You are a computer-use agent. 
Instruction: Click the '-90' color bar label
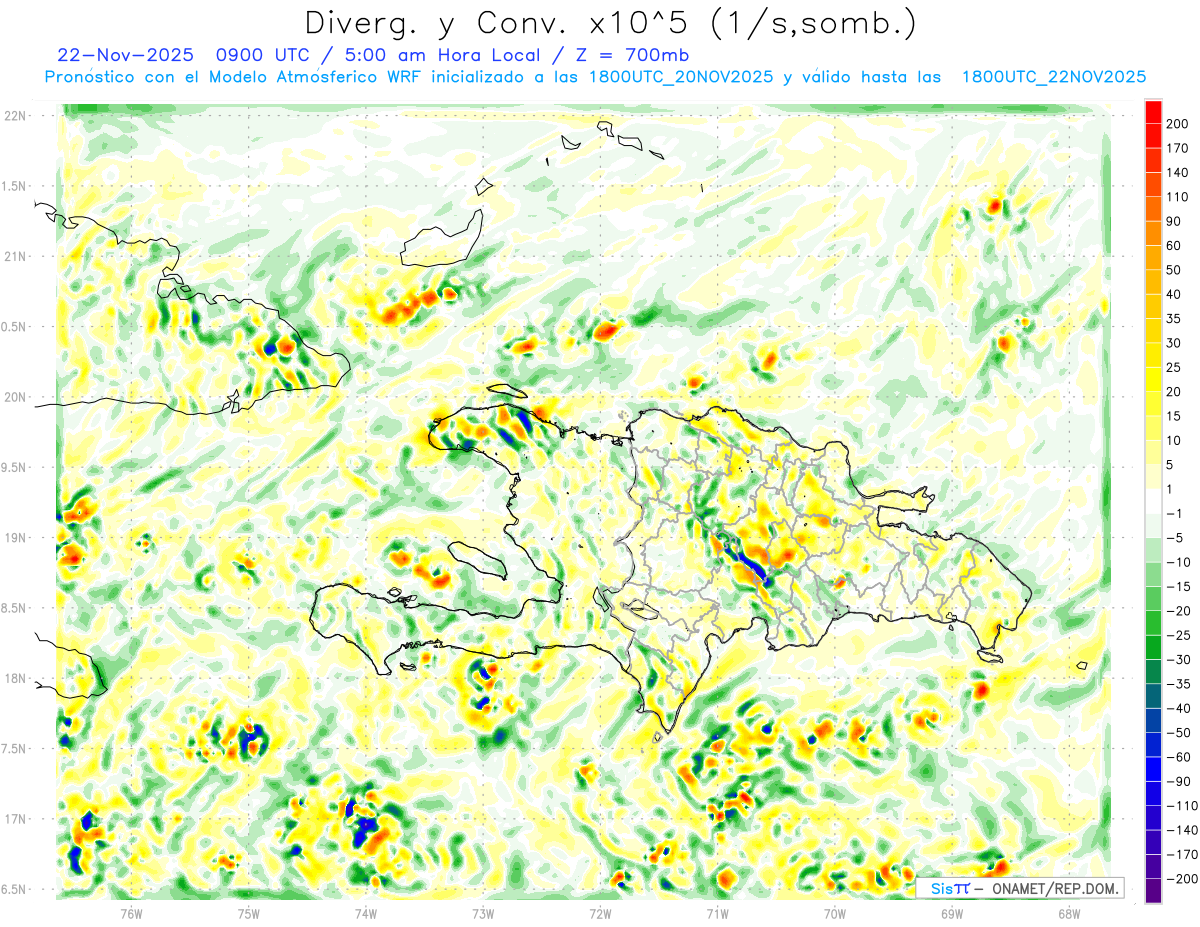click(x=1179, y=781)
